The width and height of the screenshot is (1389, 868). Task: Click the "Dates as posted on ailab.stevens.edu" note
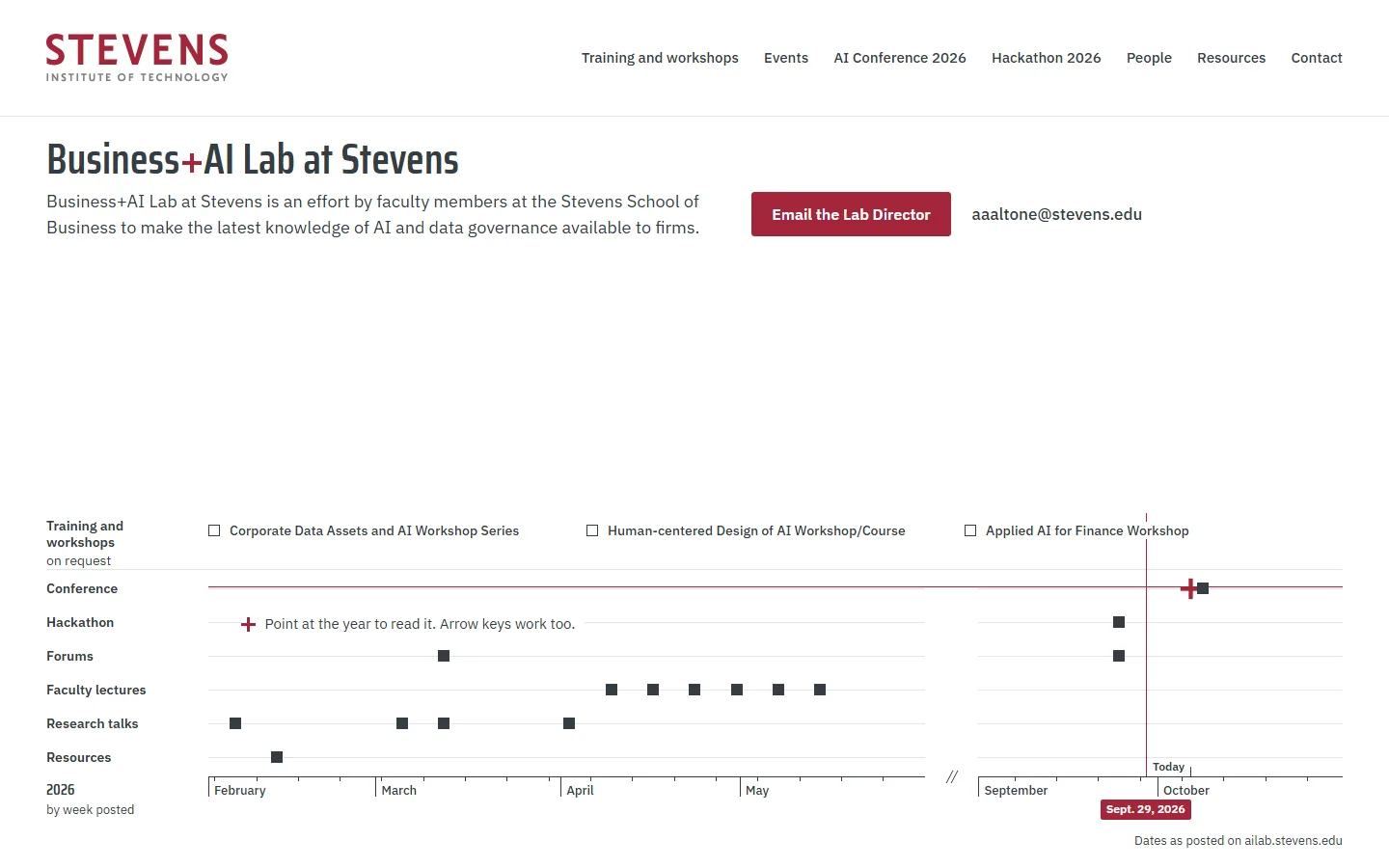(x=1239, y=840)
